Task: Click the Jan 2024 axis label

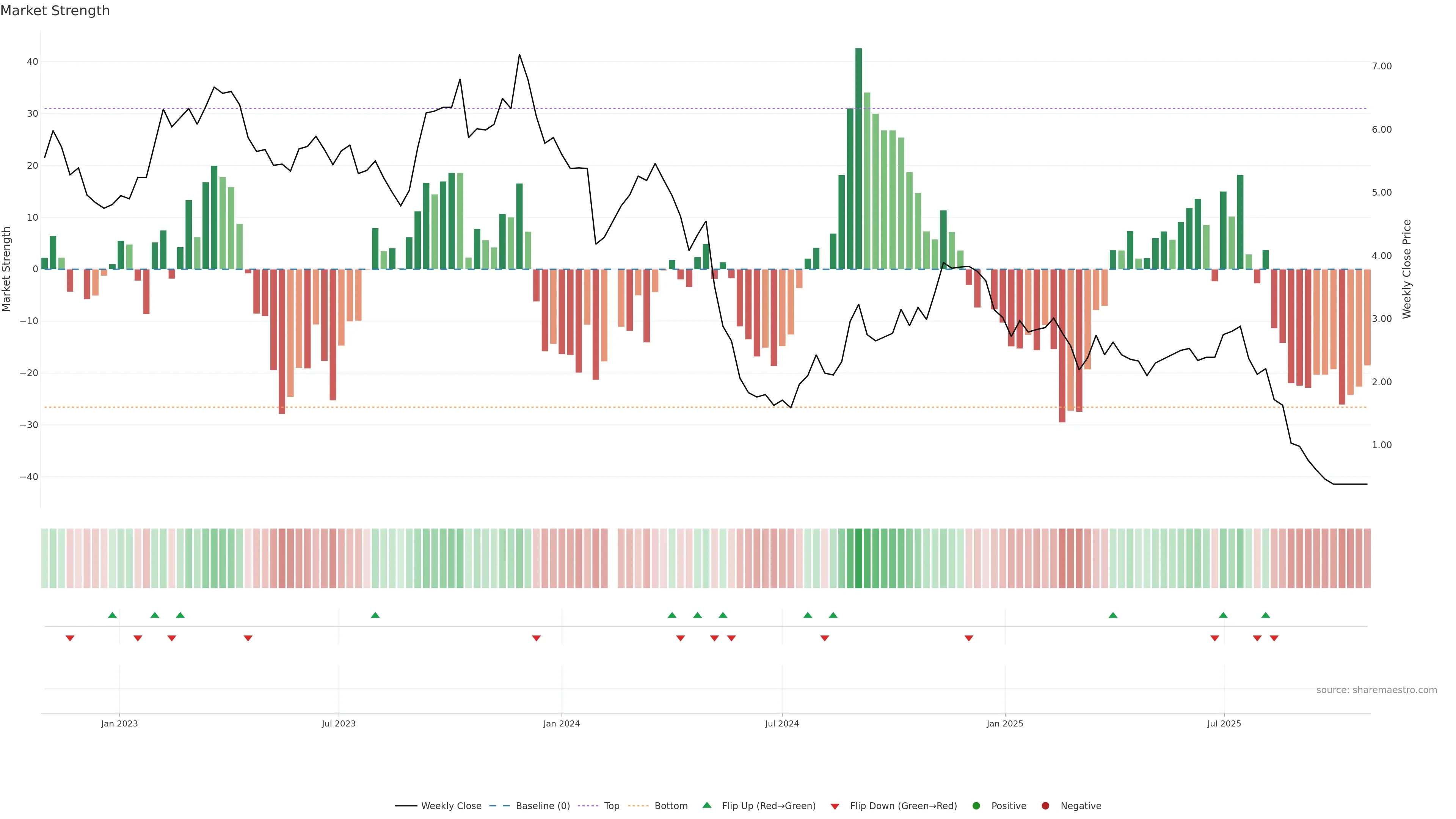Action: pyautogui.click(x=561, y=723)
